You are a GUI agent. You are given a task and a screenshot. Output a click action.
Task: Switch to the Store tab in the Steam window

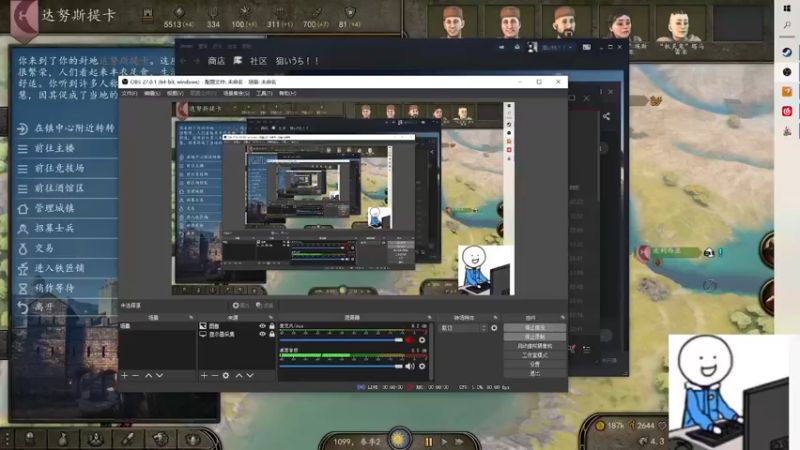[216, 61]
